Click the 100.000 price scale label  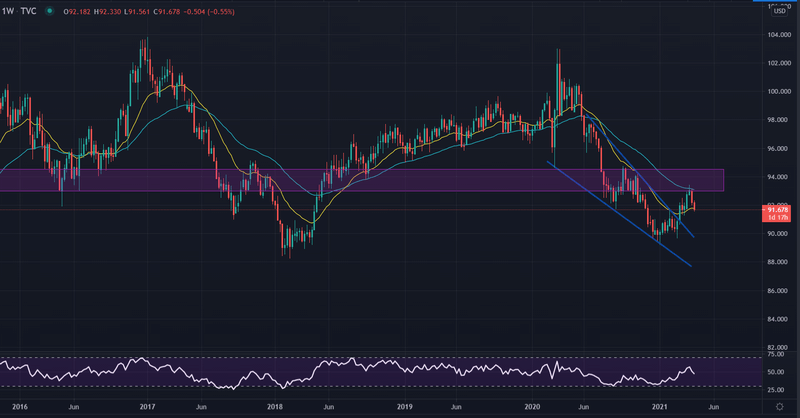(x=778, y=92)
